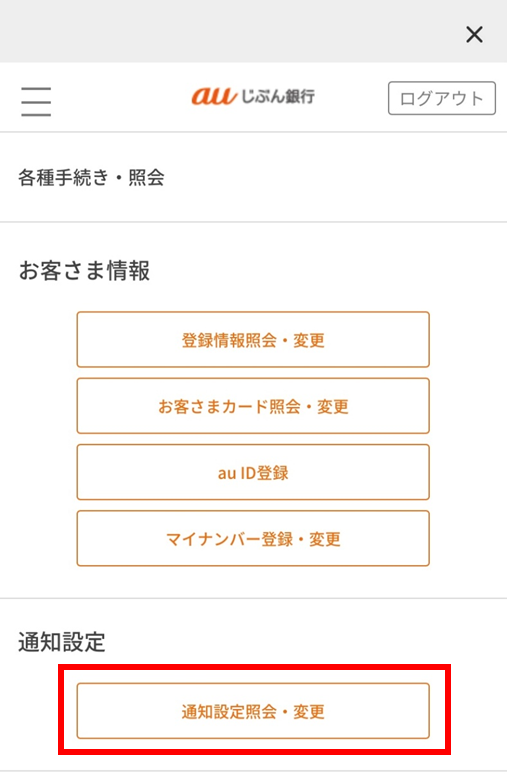Screen dimensions: 507x779
Task: Click the お客さま情報 section heading
Action: [x=84, y=271]
